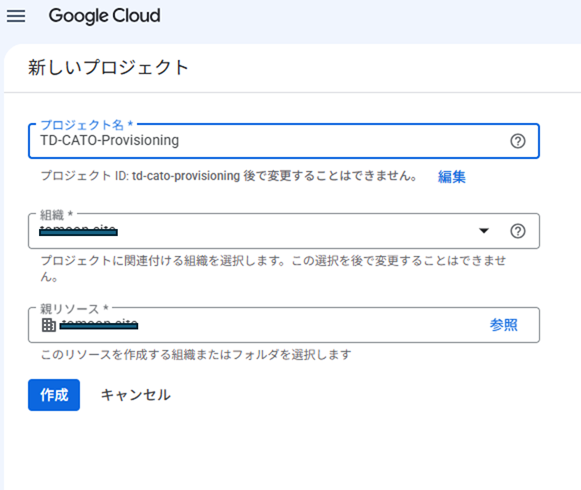This screenshot has width=581, height=490.
Task: Click the 新しいプロジェクト page heading
Action: click(x=108, y=68)
